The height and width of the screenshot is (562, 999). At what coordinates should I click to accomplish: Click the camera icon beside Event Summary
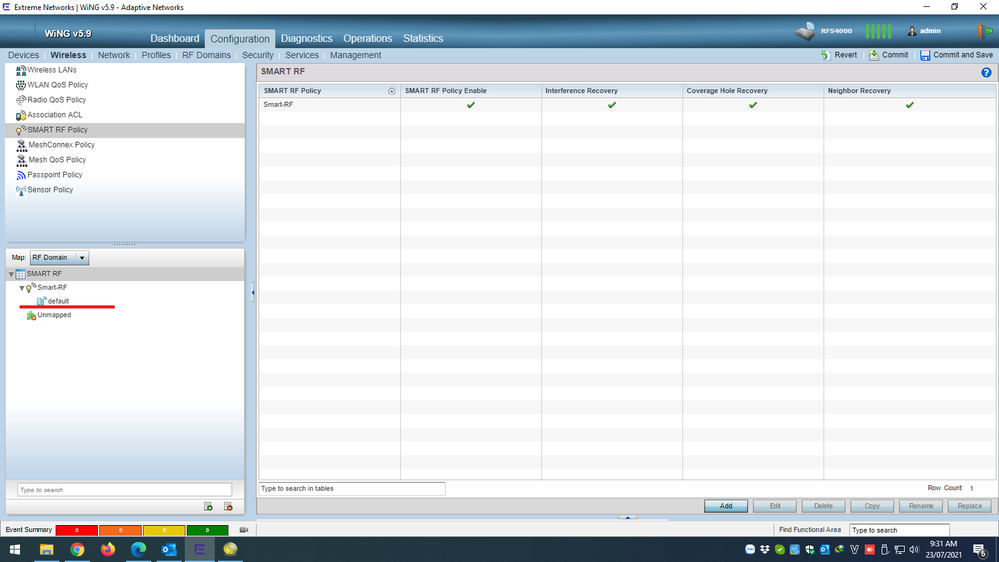click(x=243, y=530)
